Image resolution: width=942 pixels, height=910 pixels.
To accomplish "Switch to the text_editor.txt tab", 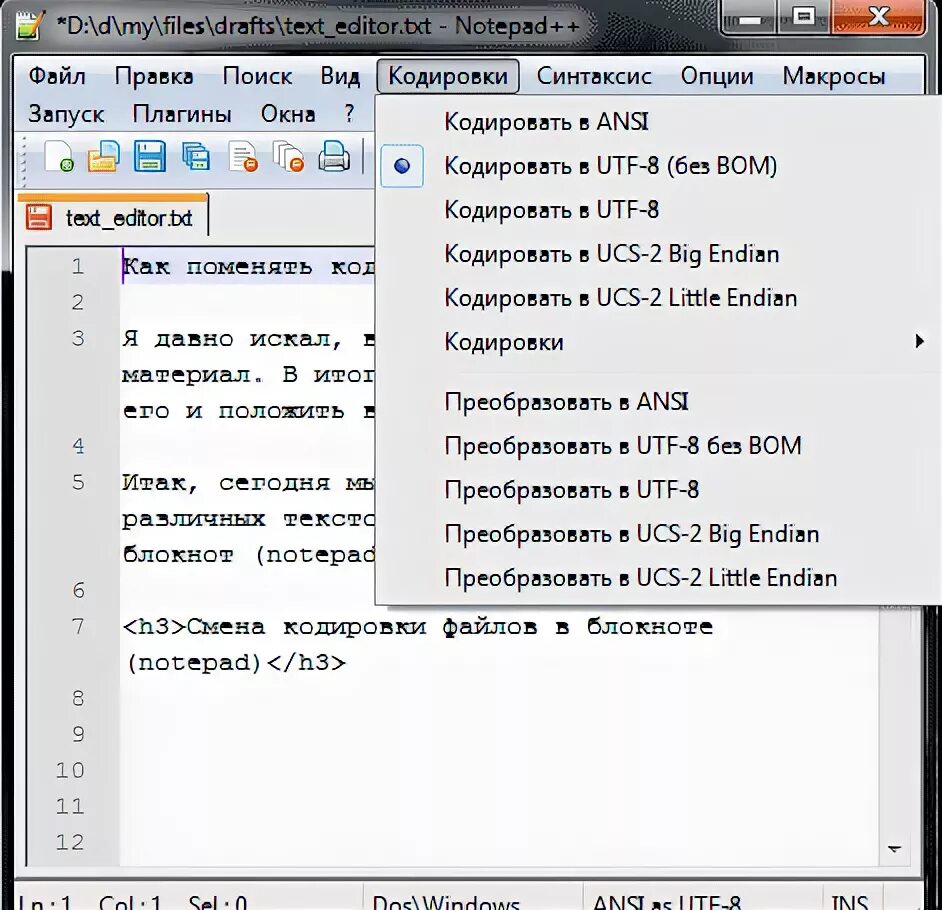I will click(114, 217).
